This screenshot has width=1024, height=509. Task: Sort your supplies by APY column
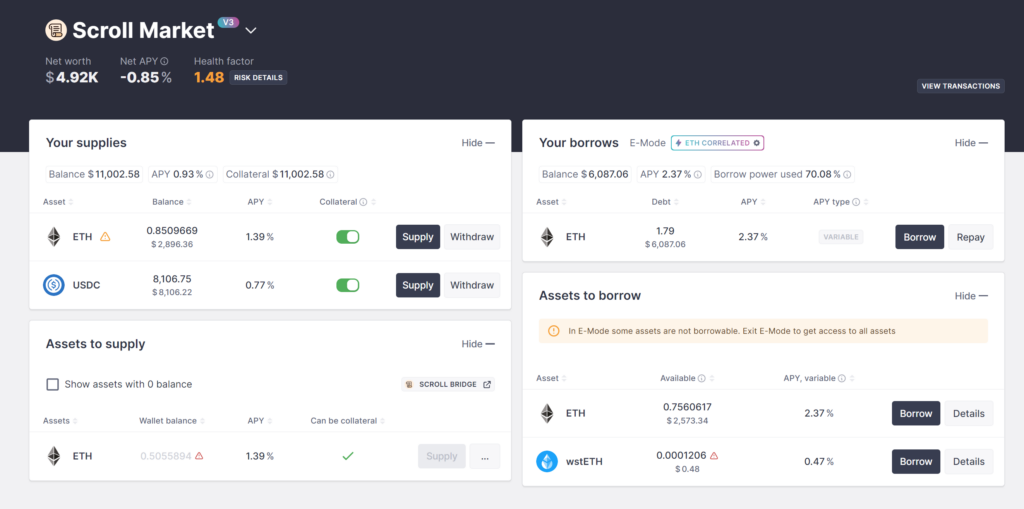[x=260, y=202]
